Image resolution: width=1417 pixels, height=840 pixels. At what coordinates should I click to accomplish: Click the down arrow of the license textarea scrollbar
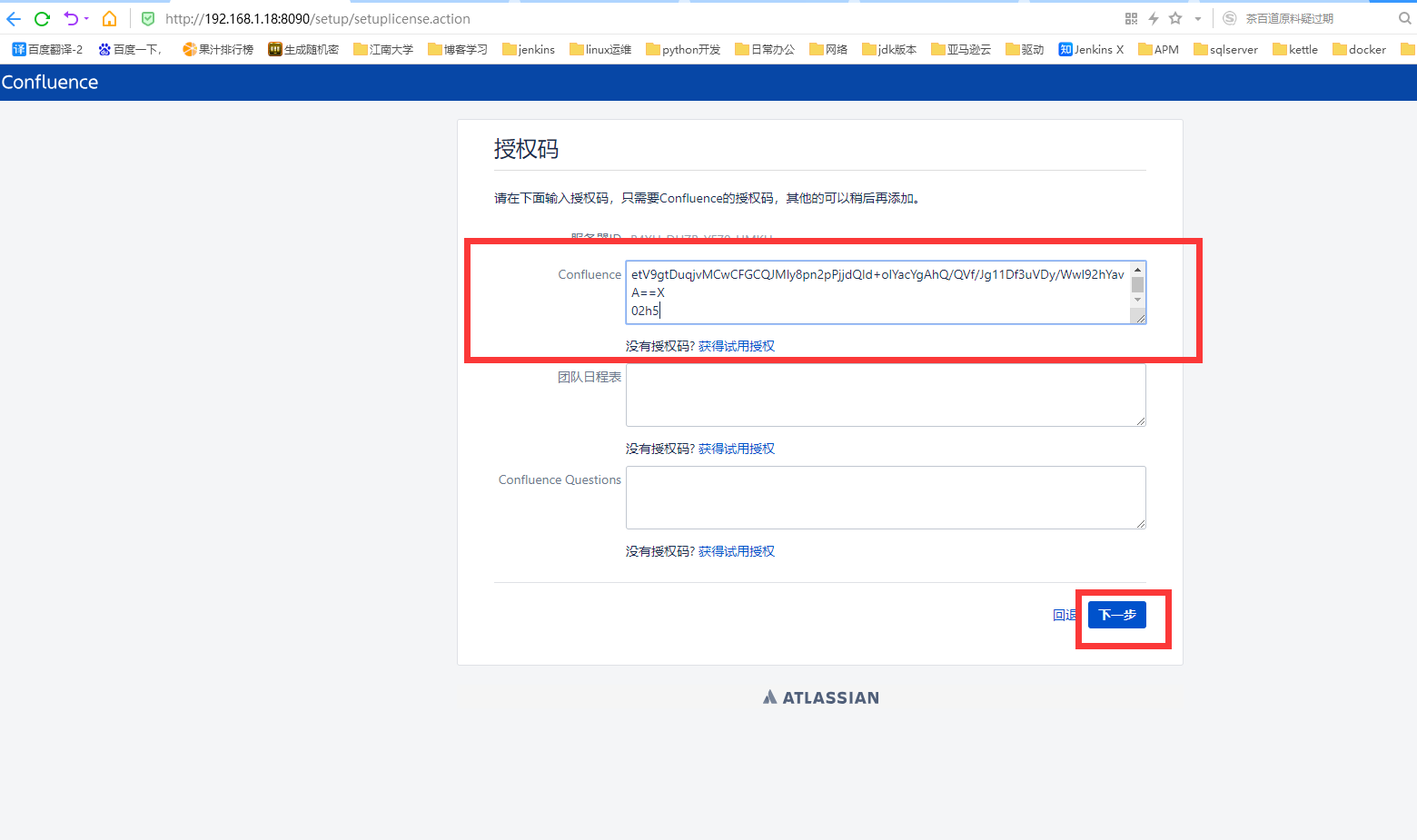pos(1137,300)
